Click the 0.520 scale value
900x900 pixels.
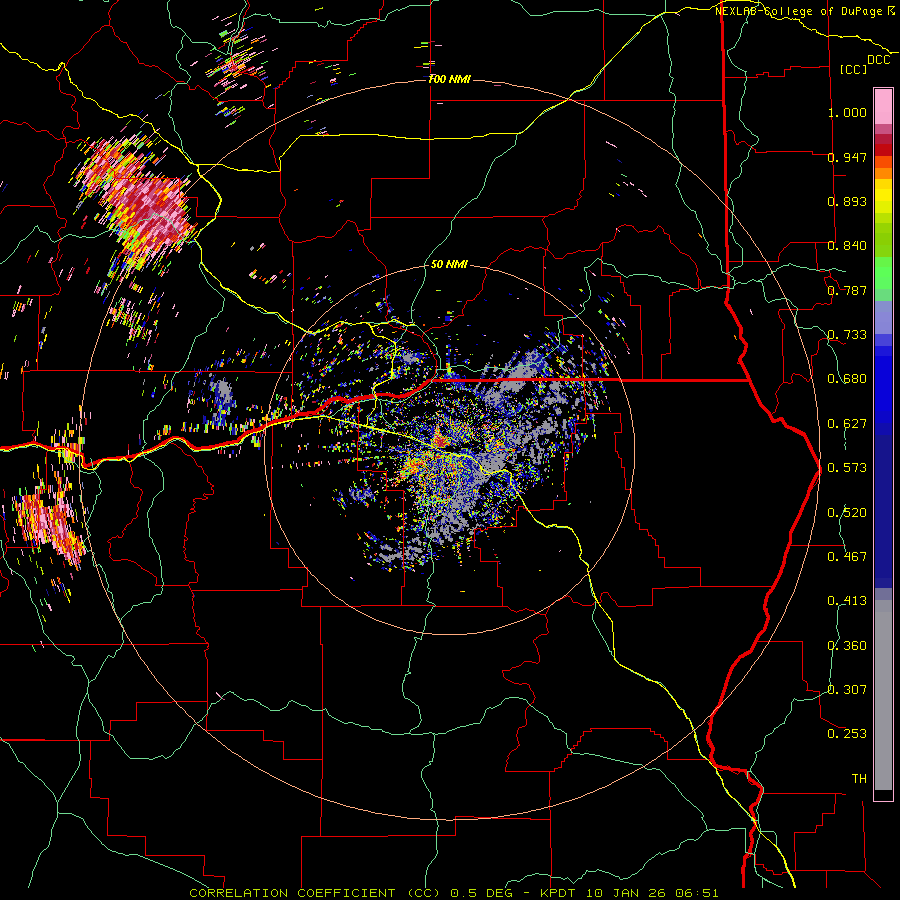tap(847, 513)
